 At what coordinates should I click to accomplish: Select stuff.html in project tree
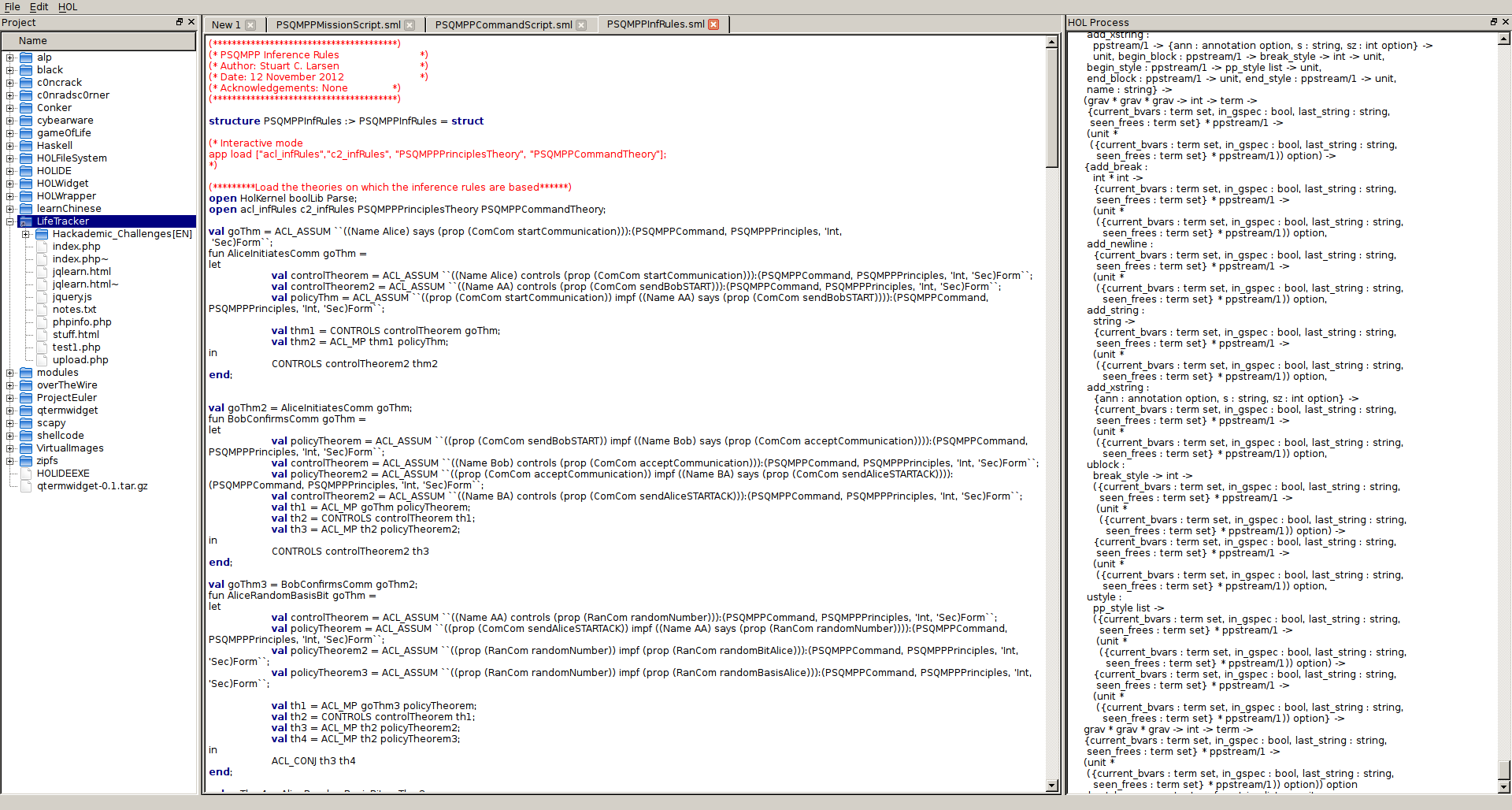pyautogui.click(x=76, y=335)
